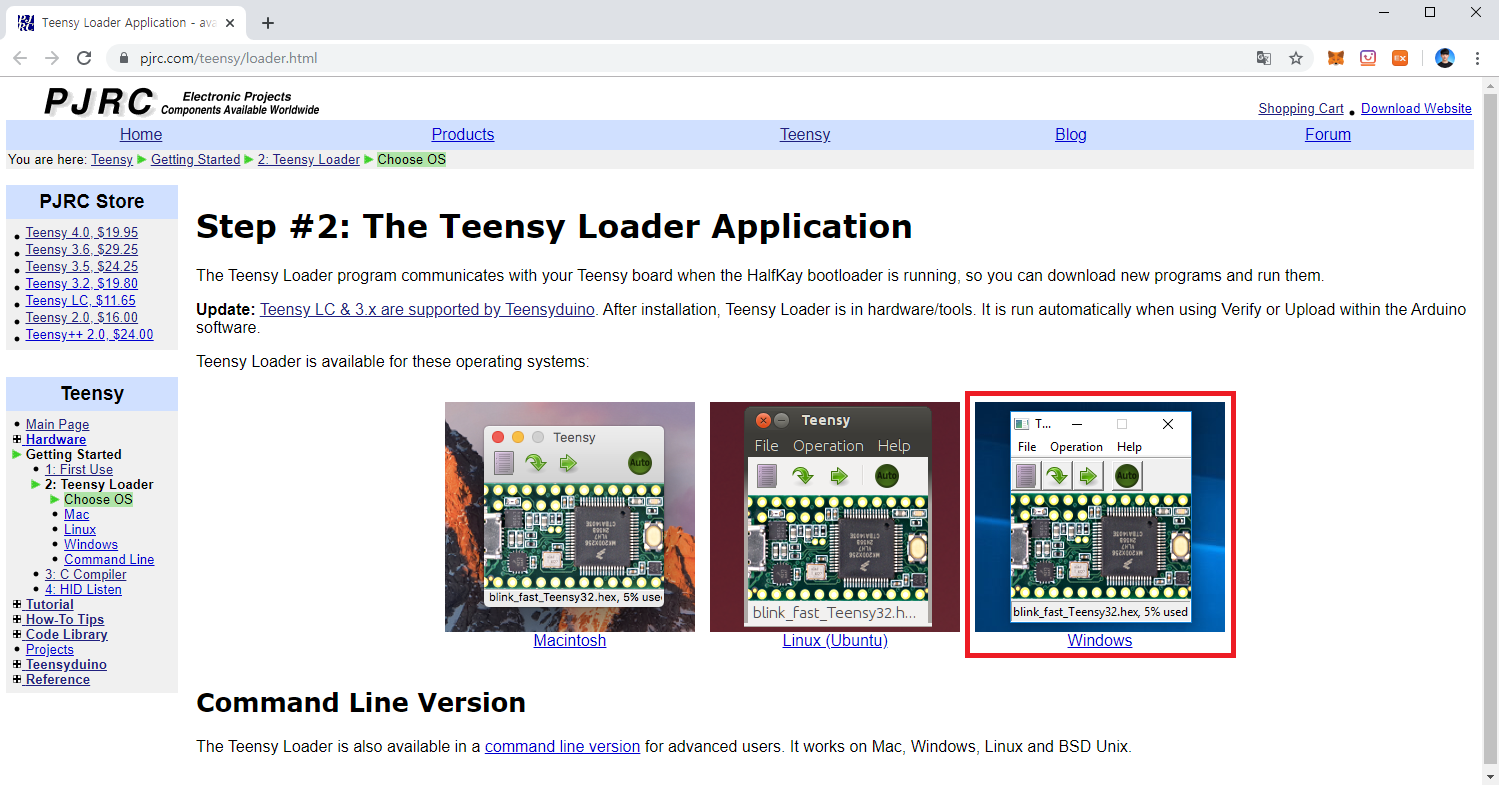
Task: Open 1: First Use in the sidebar
Action: 79,469
